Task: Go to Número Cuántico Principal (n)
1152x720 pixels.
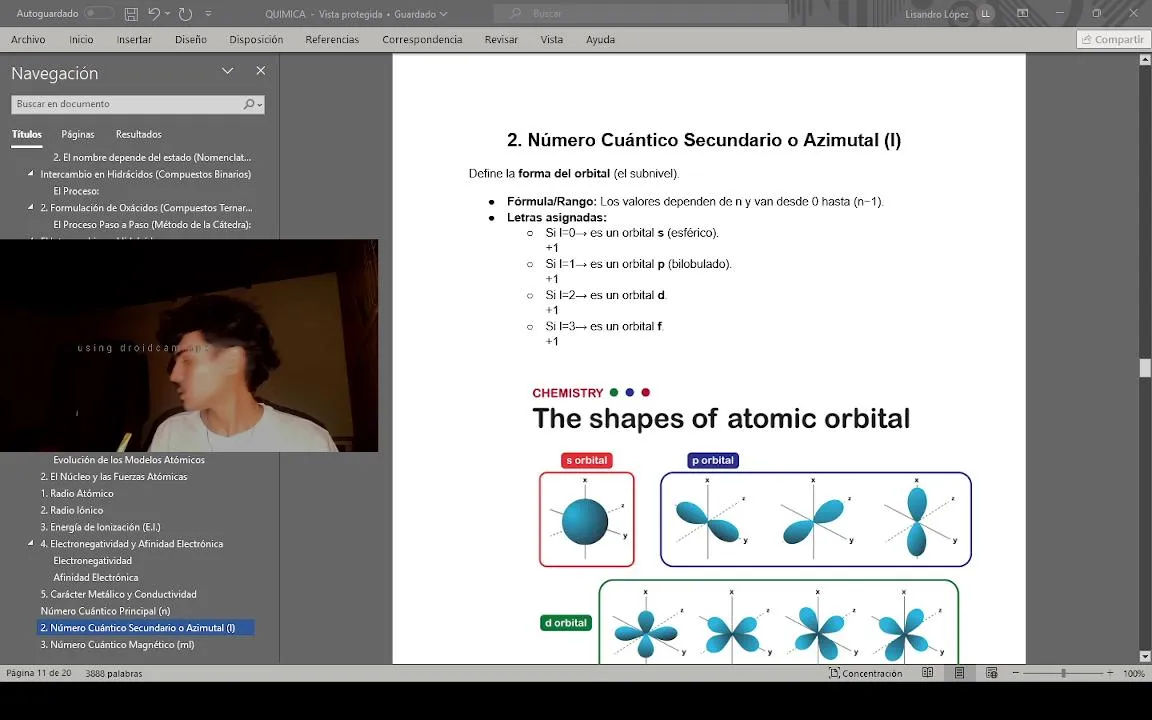Action: tap(105, 611)
